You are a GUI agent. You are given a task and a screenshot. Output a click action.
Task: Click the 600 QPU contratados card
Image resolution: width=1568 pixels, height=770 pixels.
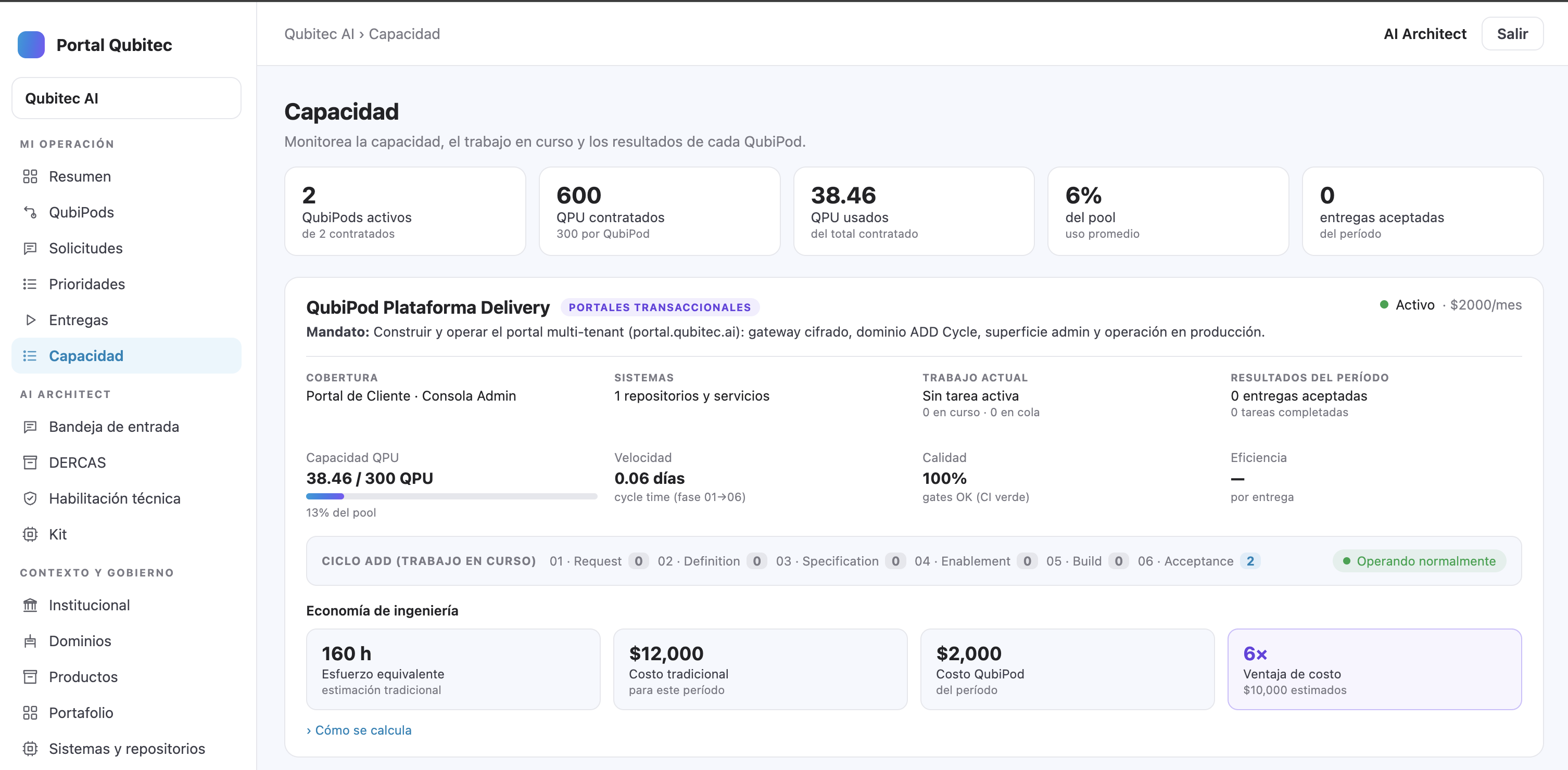coord(659,211)
